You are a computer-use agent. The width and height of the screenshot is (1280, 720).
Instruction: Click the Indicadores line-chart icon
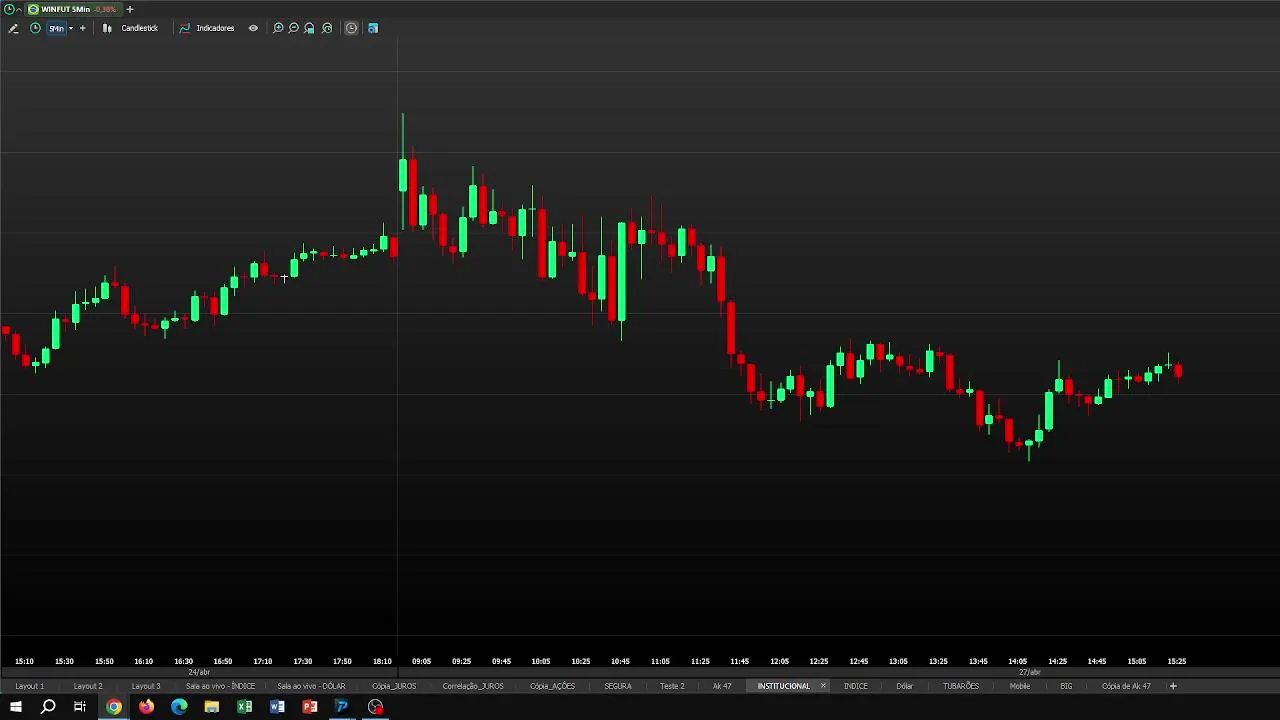pyautogui.click(x=184, y=28)
